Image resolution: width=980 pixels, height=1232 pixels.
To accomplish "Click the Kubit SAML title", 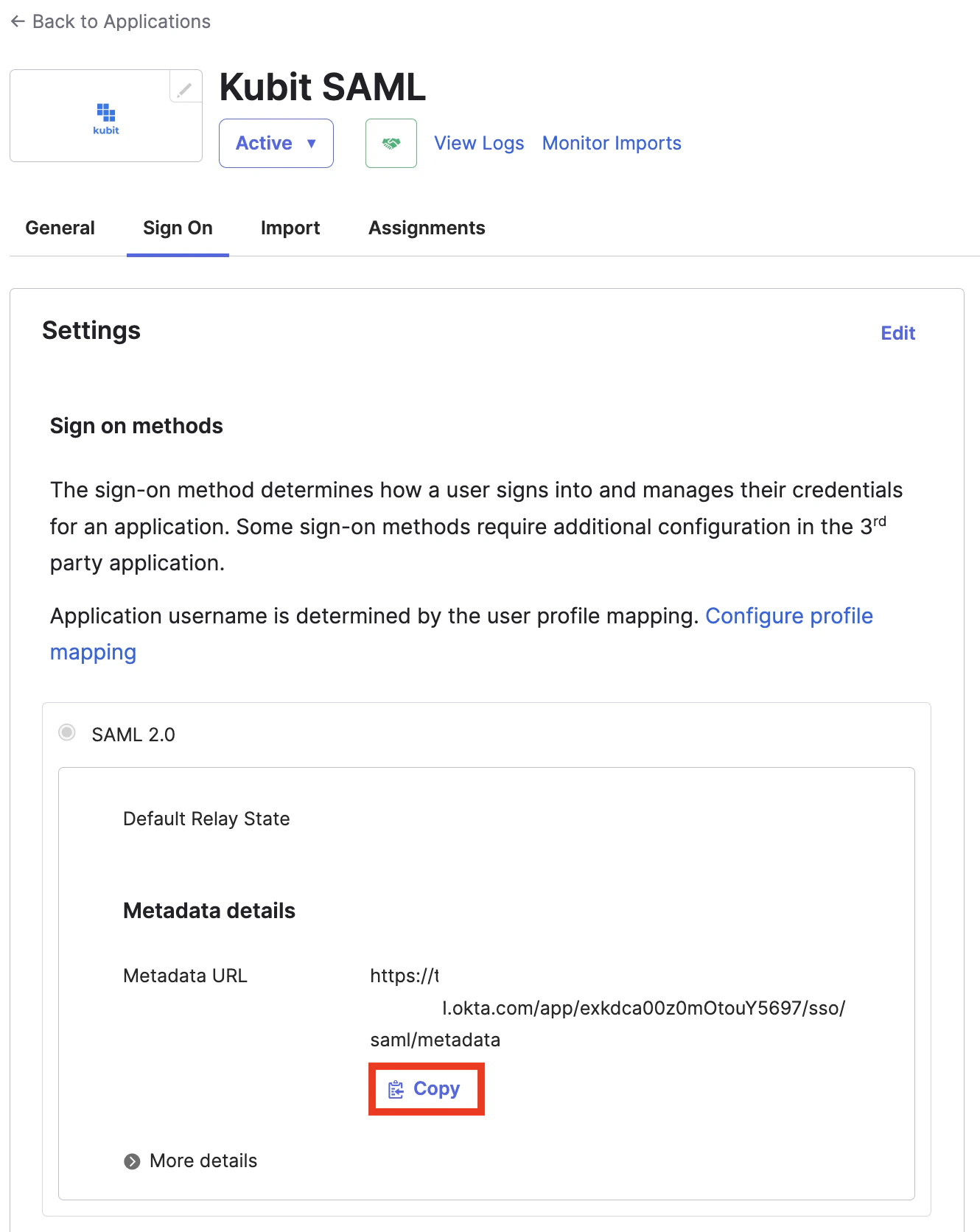I will (323, 87).
